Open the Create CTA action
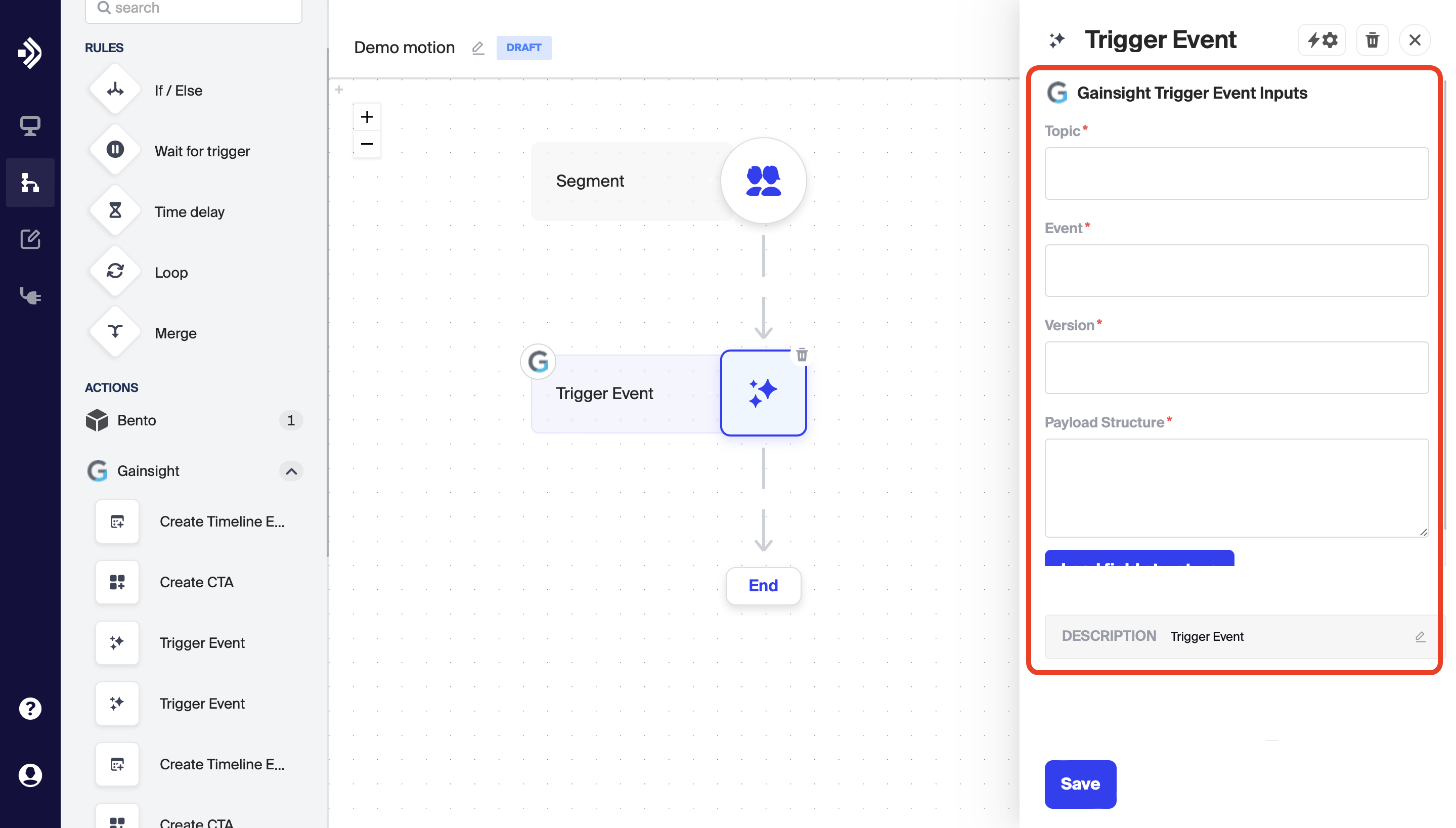1456x828 pixels. click(x=196, y=582)
